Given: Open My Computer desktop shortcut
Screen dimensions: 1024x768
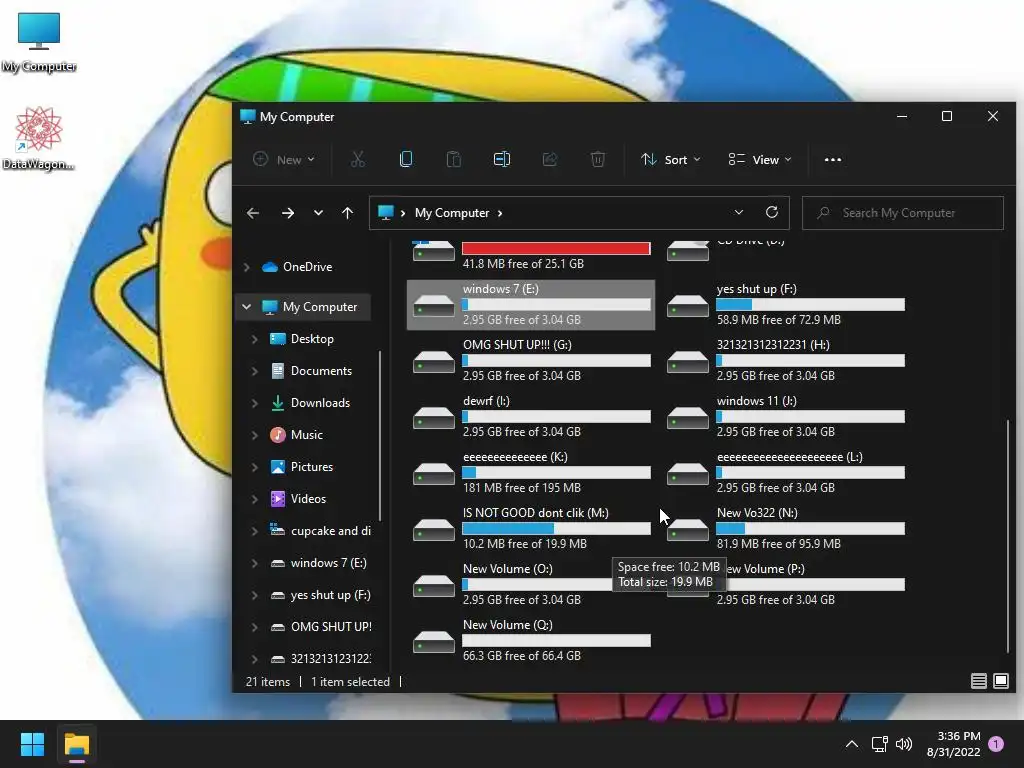Looking at the screenshot, I should [39, 42].
